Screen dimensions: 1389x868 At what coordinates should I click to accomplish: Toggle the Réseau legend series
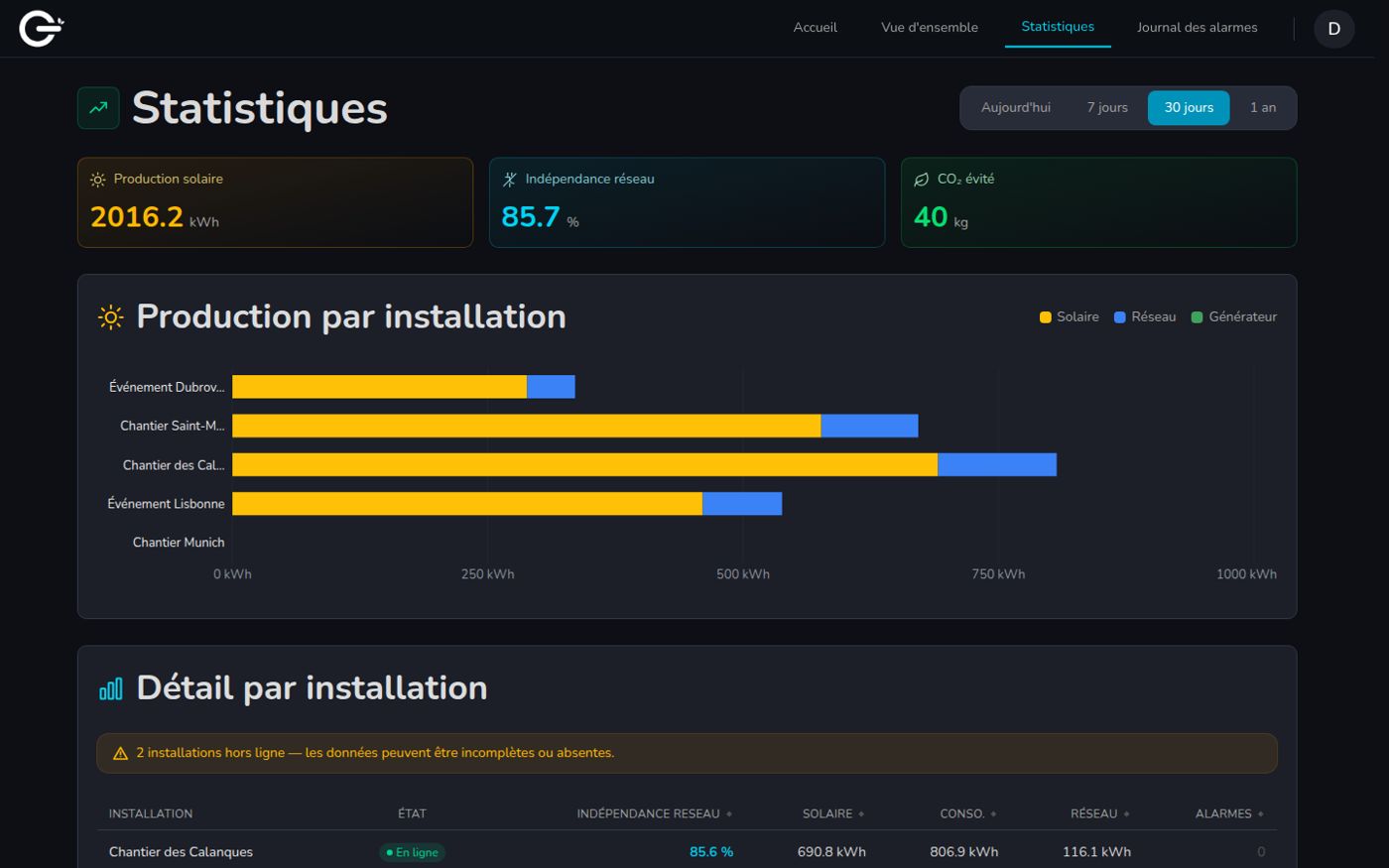click(1144, 317)
